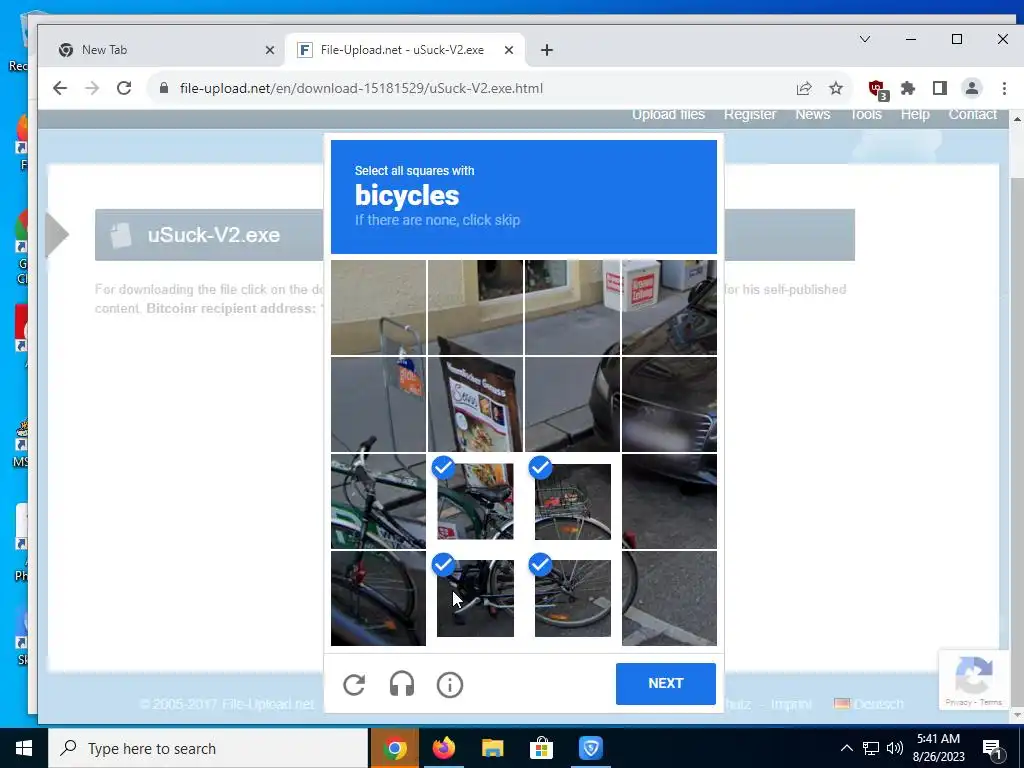
Task: Click the padlock site info icon
Action: click(x=164, y=88)
